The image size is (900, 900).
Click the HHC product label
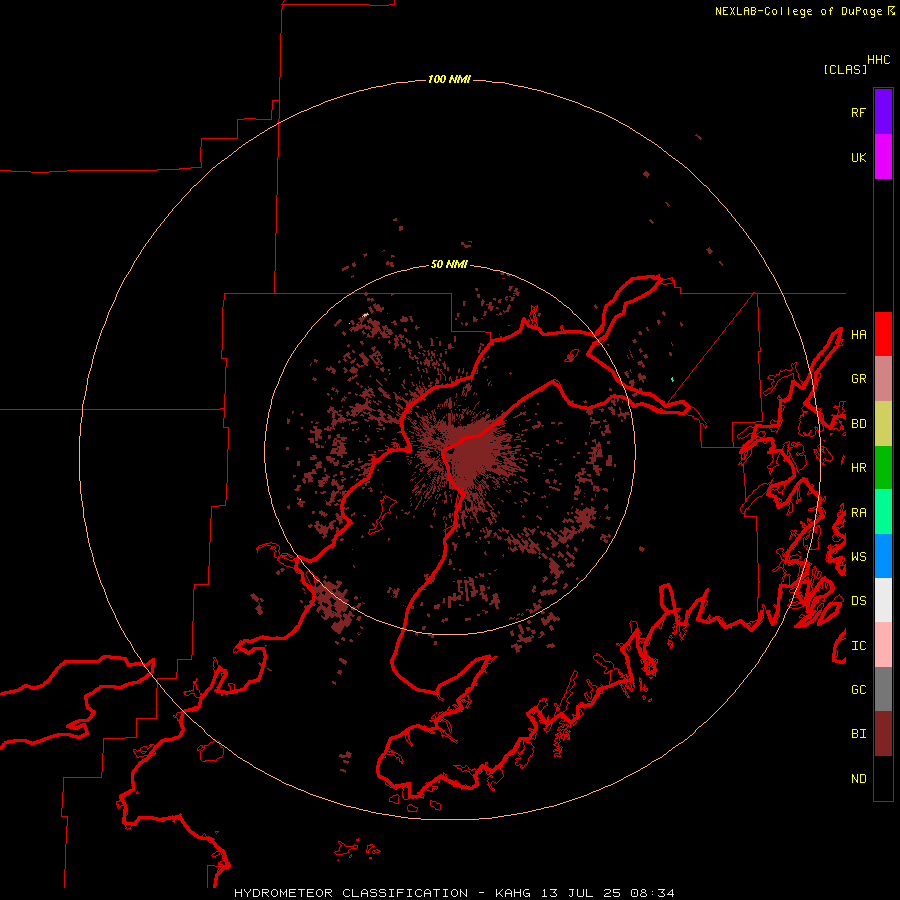[878, 60]
